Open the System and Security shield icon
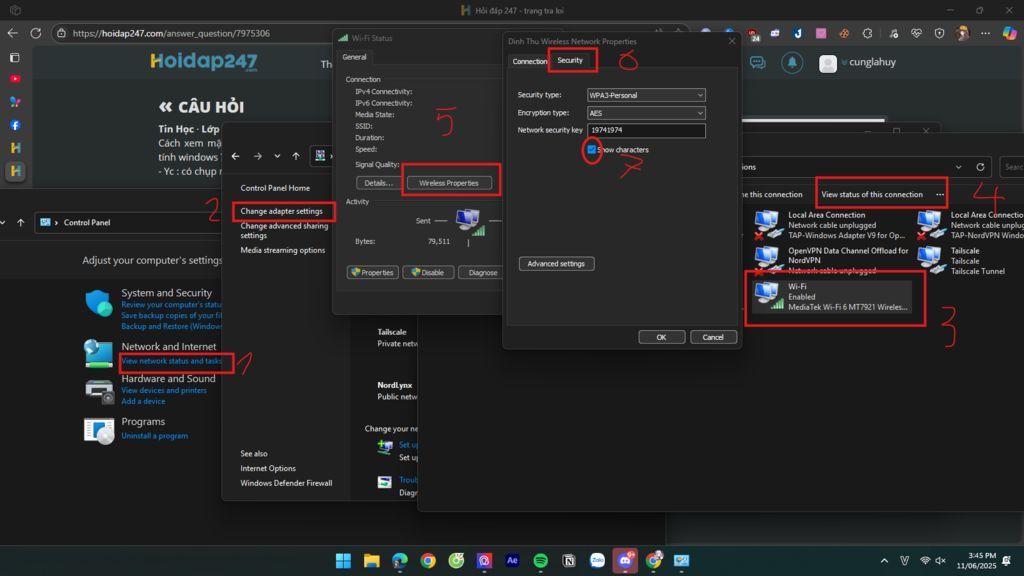1024x576 pixels. coord(99,304)
